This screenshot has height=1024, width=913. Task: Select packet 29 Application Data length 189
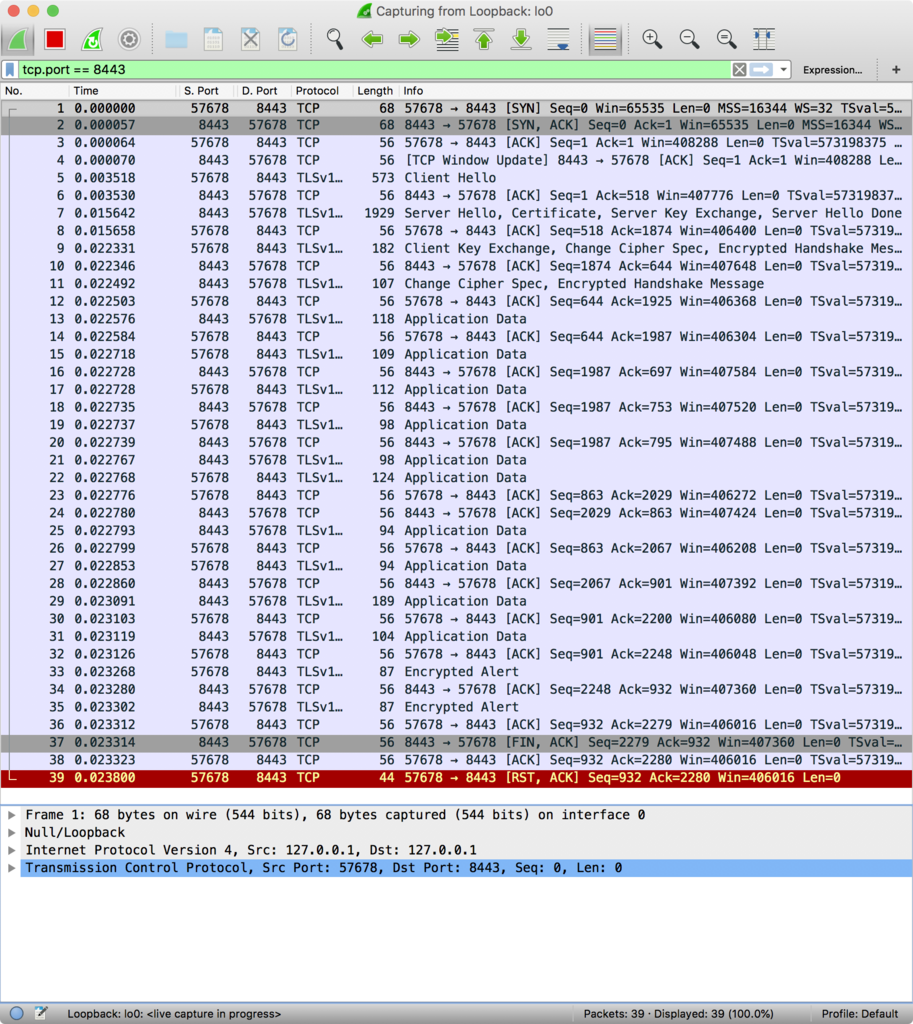(x=456, y=601)
